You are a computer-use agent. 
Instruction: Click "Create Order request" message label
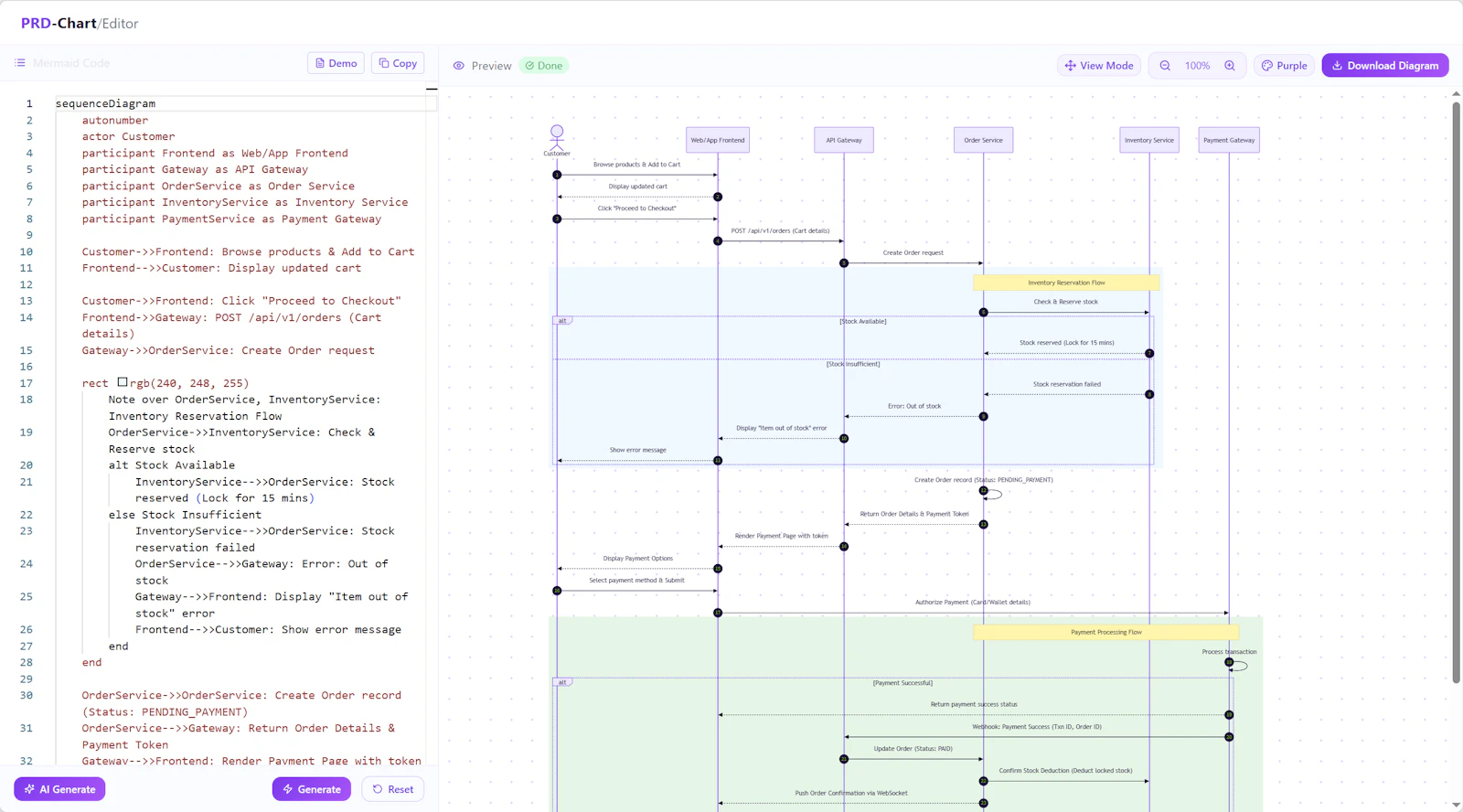coord(913,252)
